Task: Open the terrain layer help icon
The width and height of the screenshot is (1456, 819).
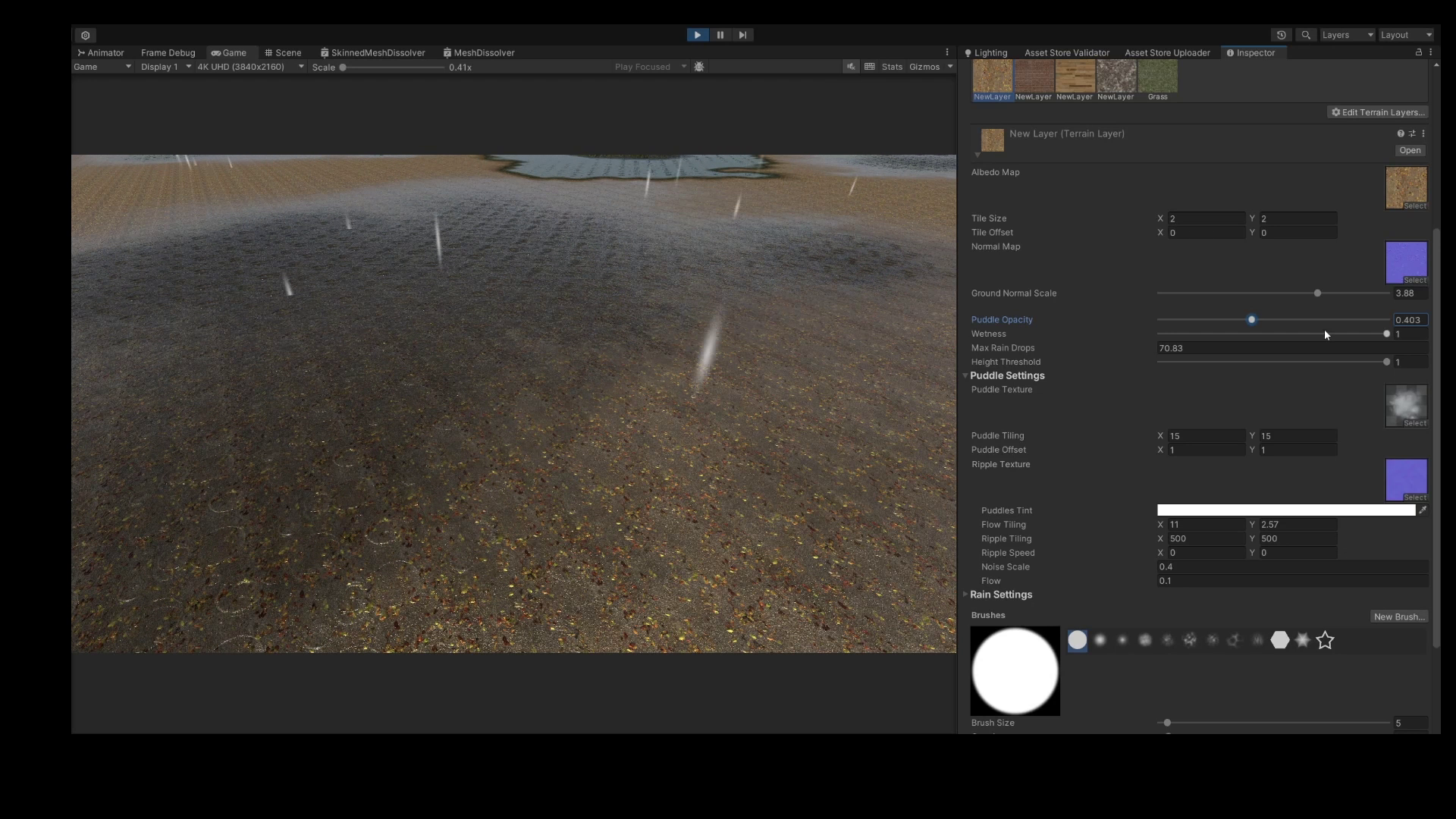Action: coord(1401,133)
